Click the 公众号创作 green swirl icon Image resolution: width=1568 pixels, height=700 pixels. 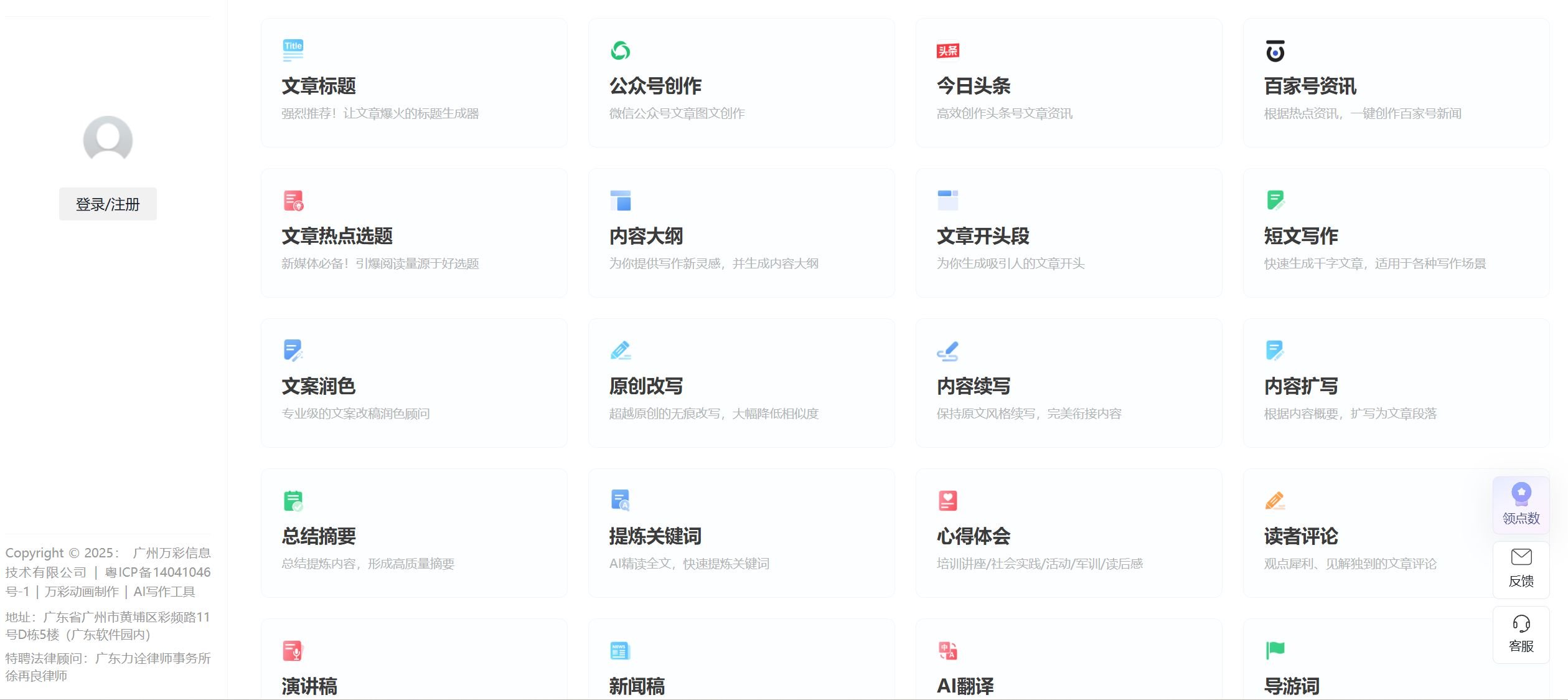(621, 50)
